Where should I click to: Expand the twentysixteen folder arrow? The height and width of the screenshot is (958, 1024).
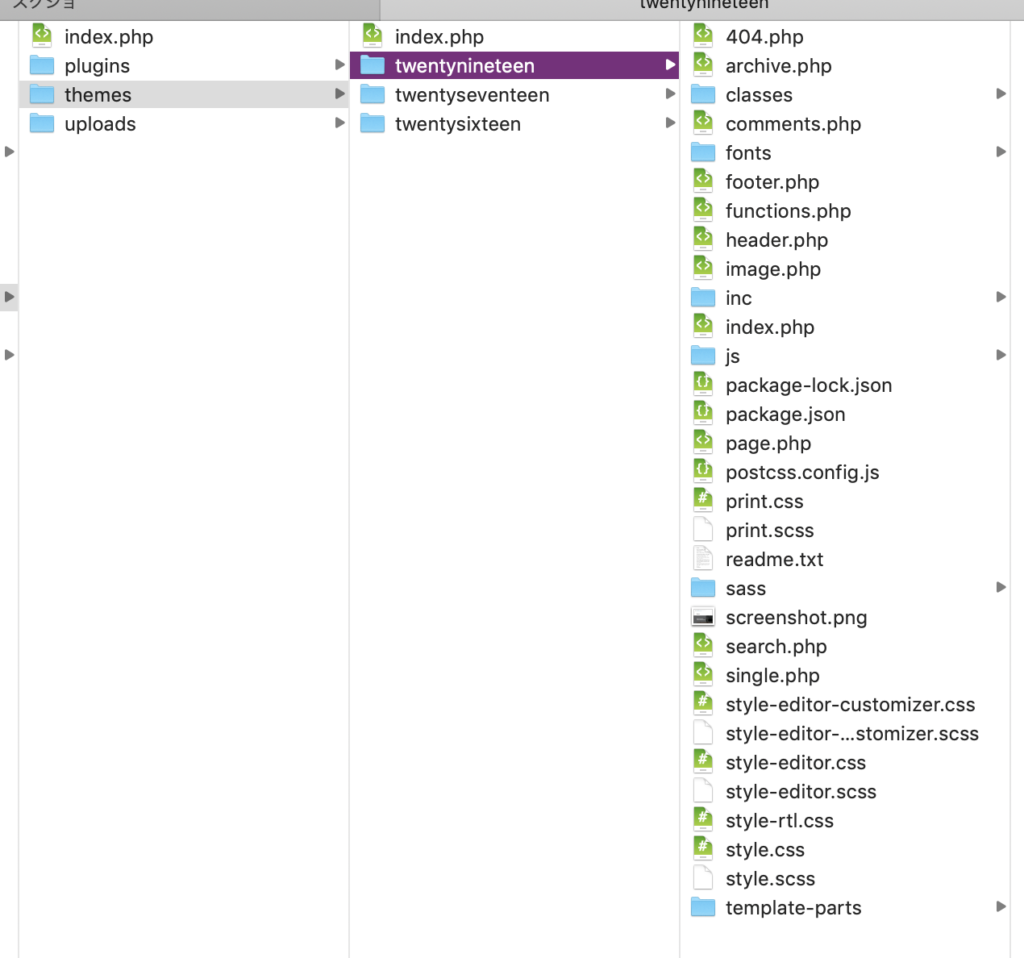tap(670, 123)
